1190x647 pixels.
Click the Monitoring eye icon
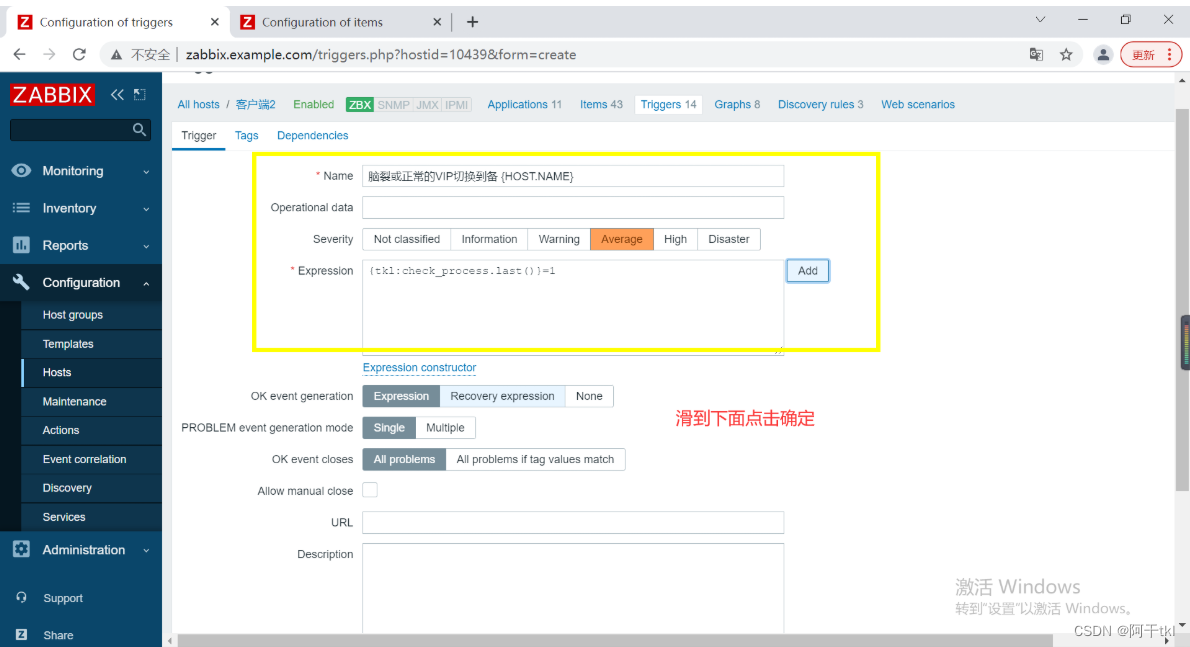(21, 171)
